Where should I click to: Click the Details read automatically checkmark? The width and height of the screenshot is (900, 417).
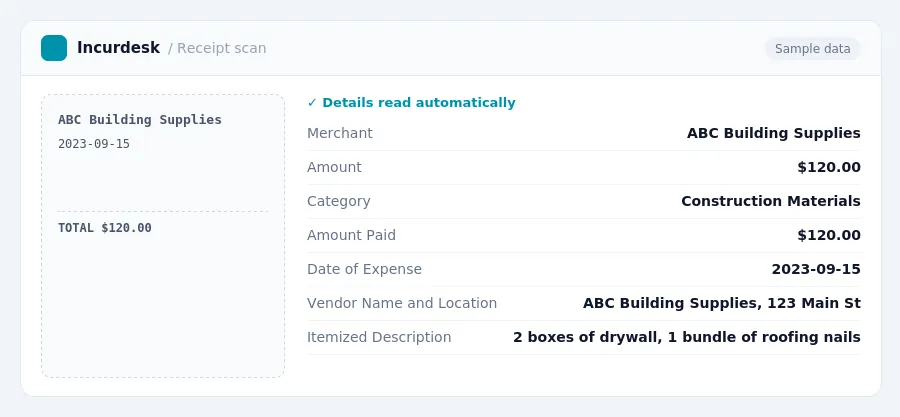[312, 103]
